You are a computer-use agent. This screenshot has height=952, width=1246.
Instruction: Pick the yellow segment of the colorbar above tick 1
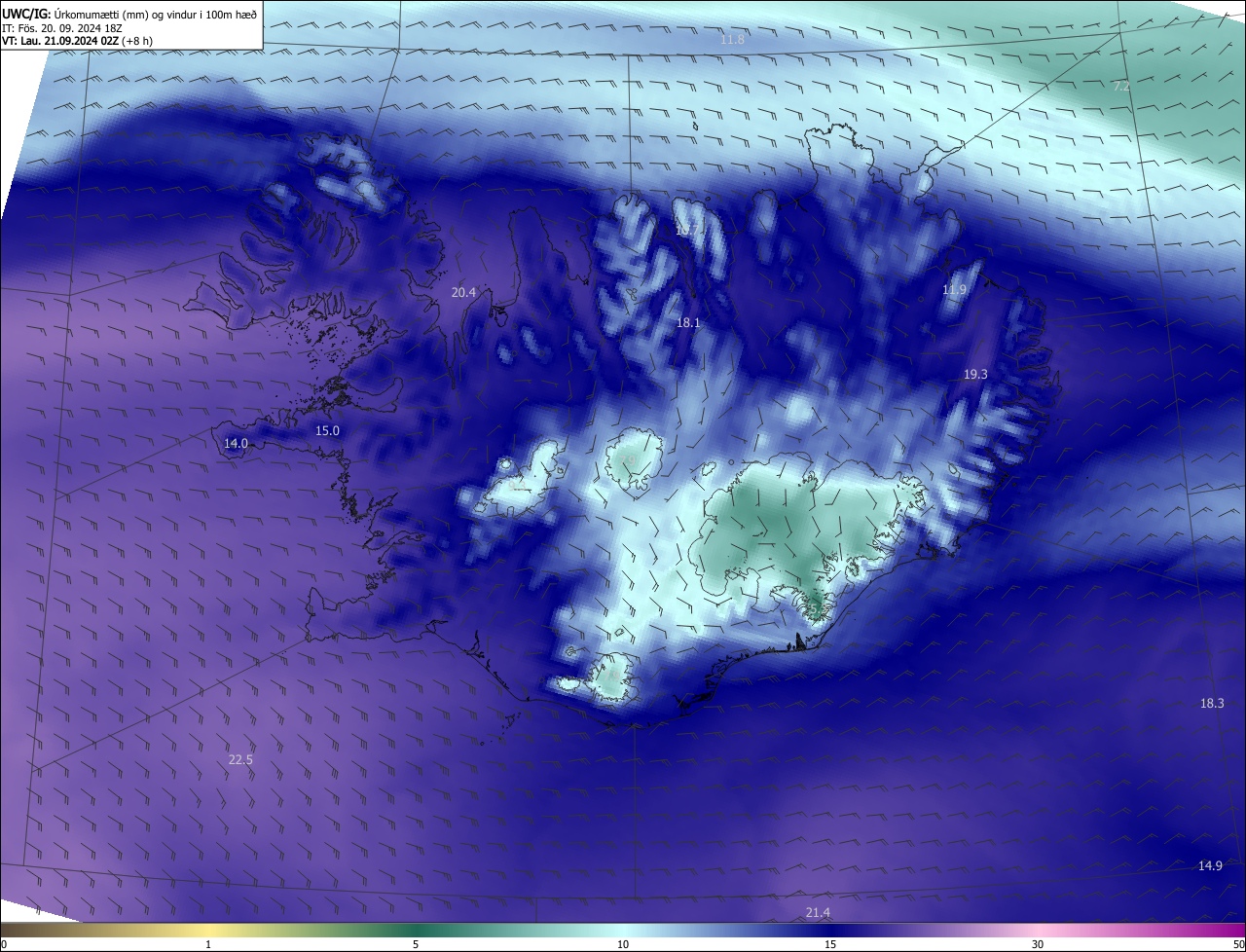(x=208, y=930)
